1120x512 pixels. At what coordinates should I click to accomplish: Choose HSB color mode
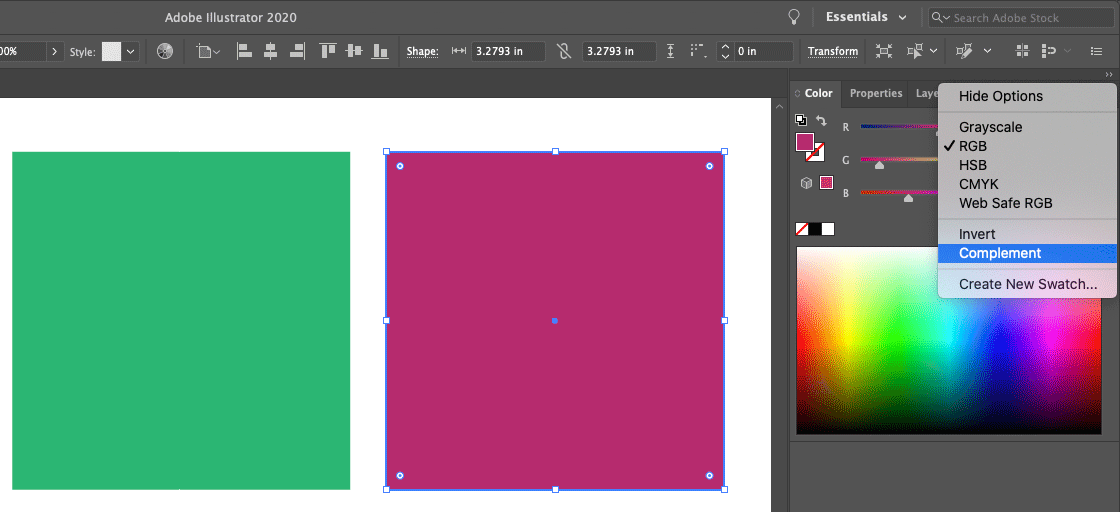click(1026, 165)
